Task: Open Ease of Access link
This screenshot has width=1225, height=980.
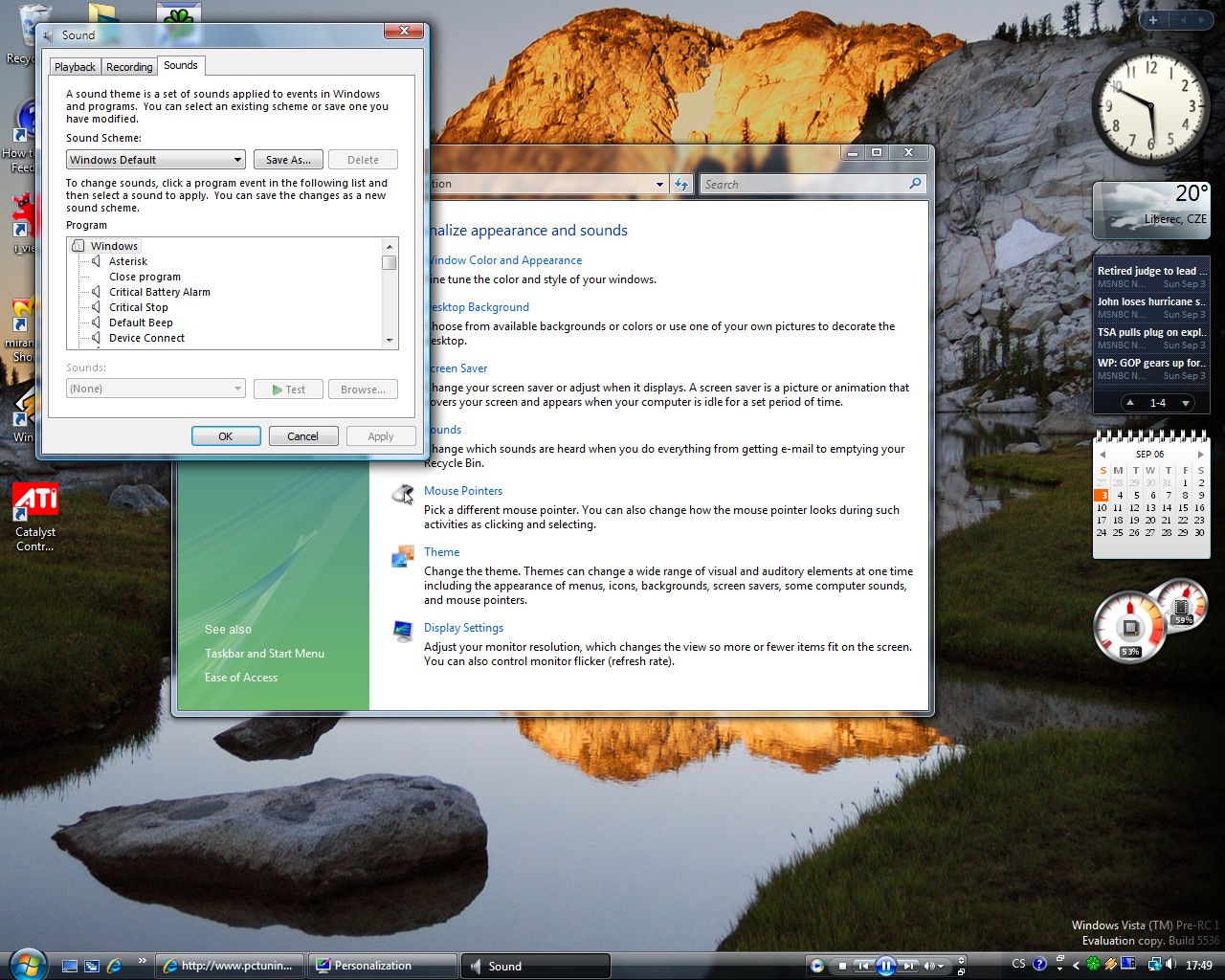Action: tap(241, 678)
